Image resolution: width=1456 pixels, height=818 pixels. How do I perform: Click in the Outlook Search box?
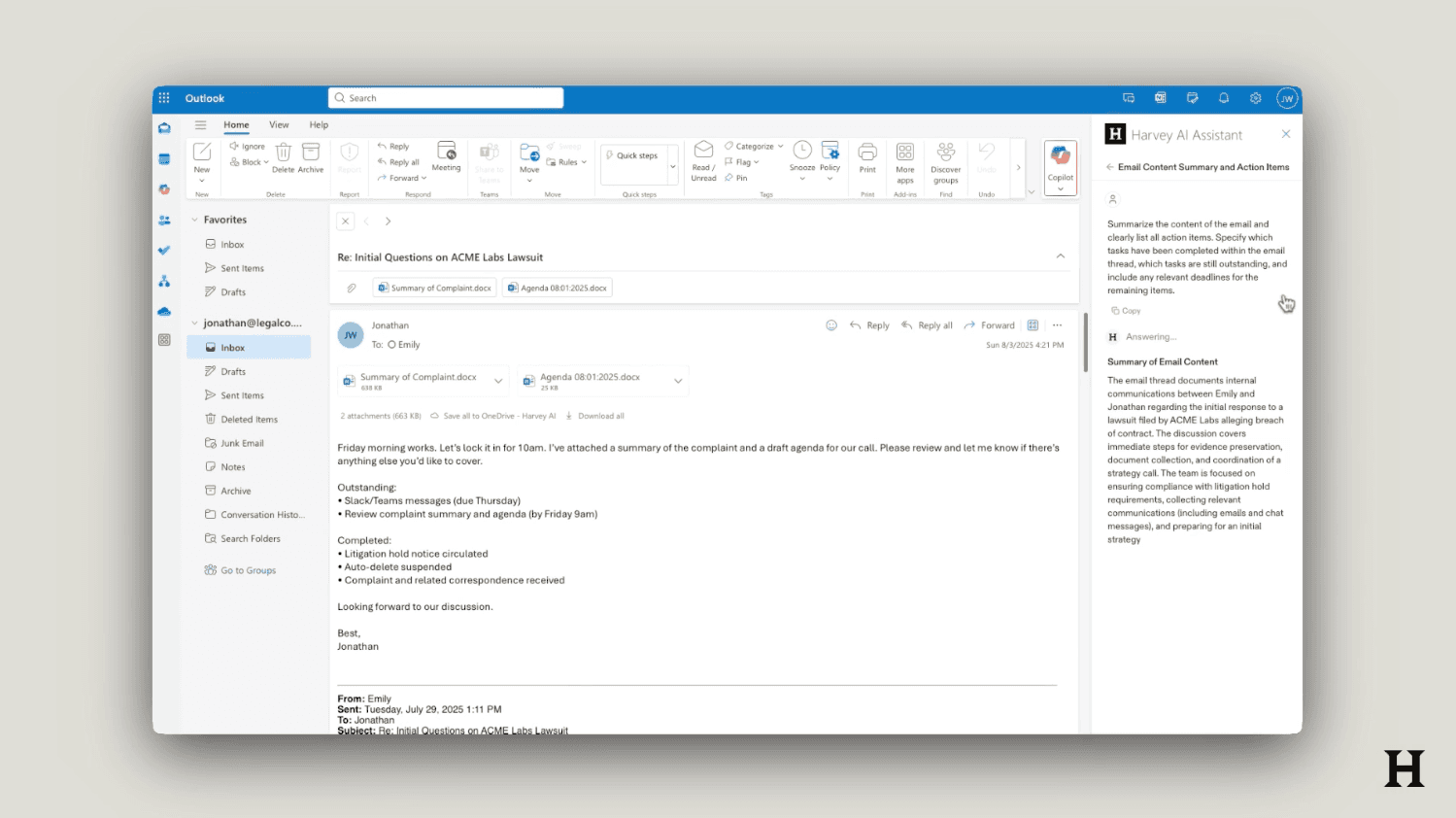click(446, 98)
